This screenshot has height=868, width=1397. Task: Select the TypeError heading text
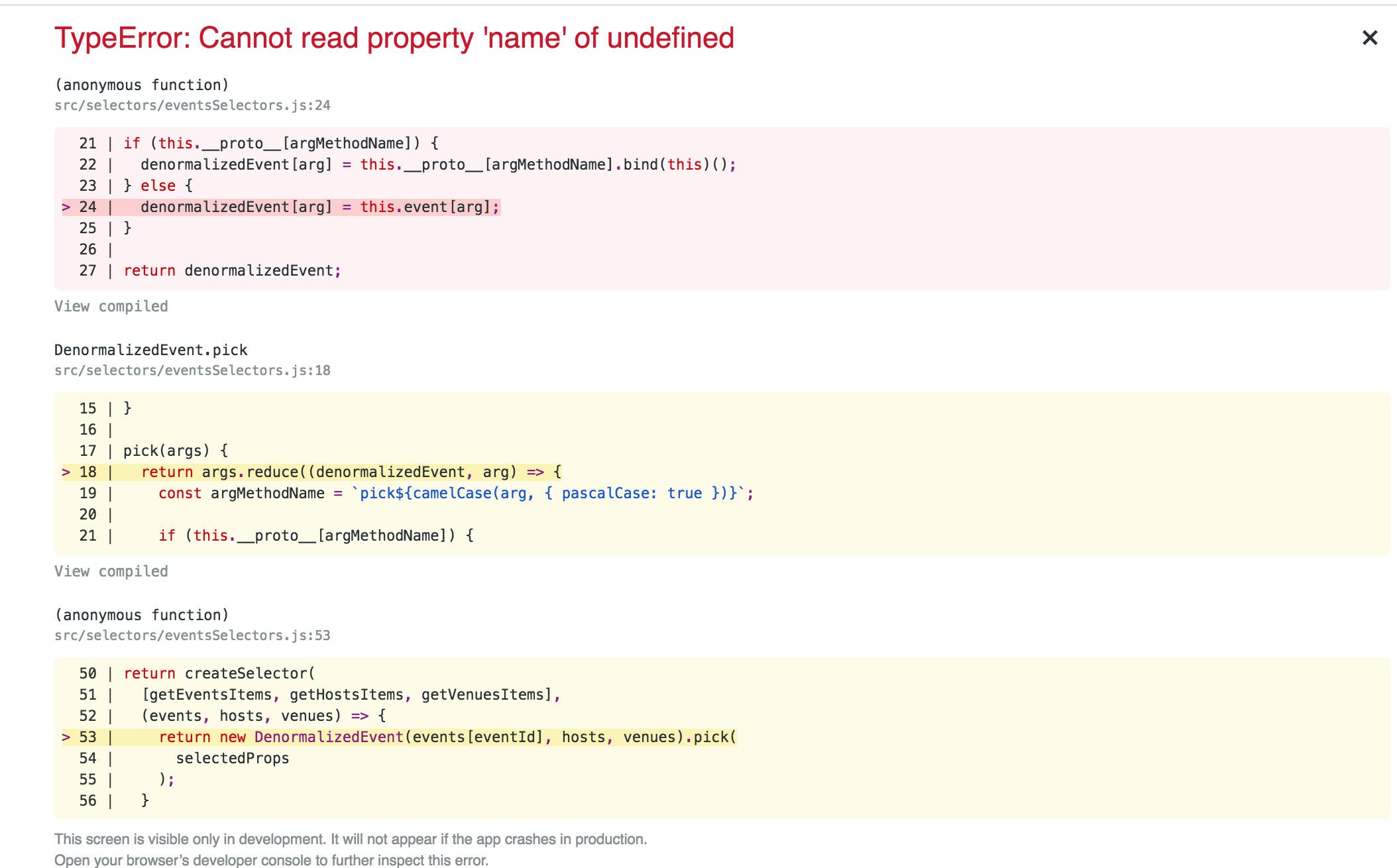(x=394, y=38)
